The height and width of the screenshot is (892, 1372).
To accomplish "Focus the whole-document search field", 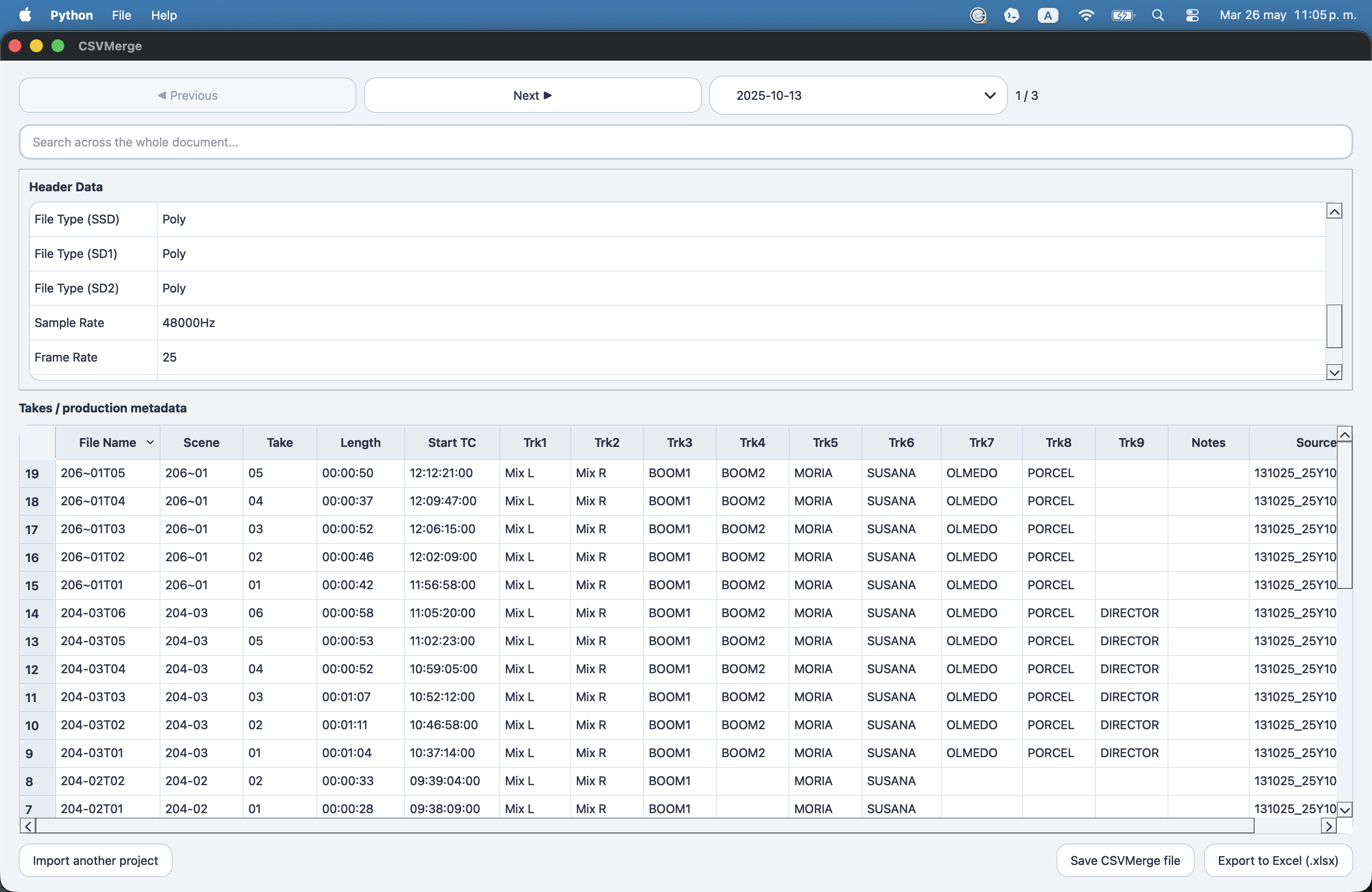I will click(x=686, y=142).
